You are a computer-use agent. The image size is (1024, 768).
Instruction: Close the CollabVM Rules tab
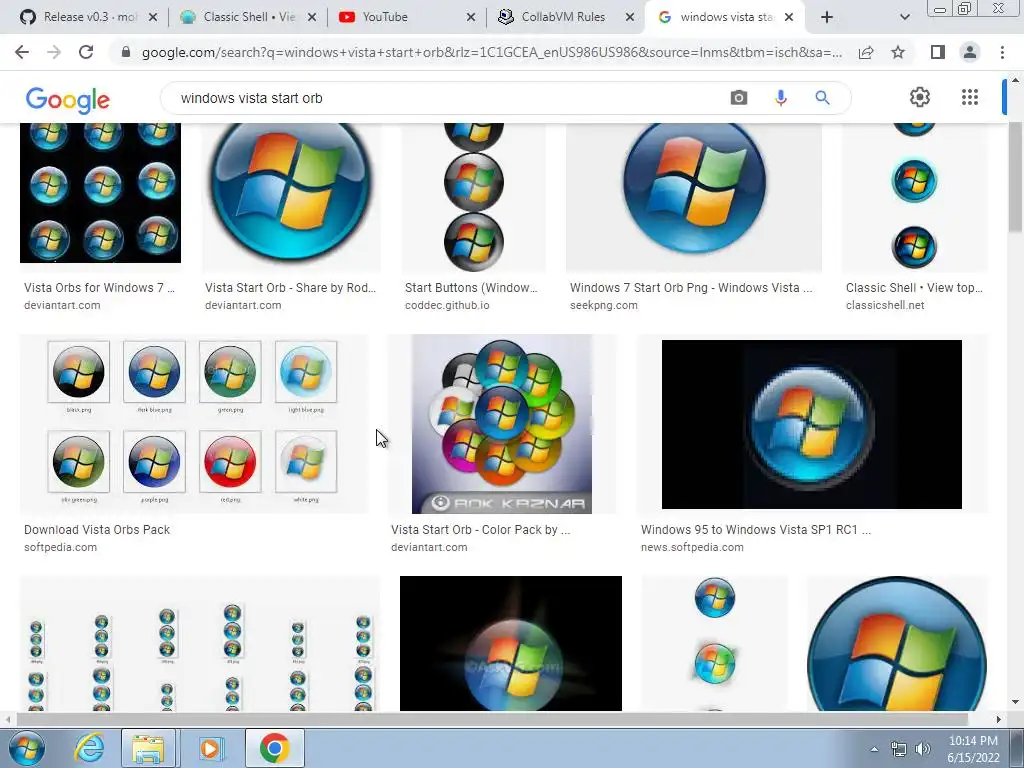(630, 18)
